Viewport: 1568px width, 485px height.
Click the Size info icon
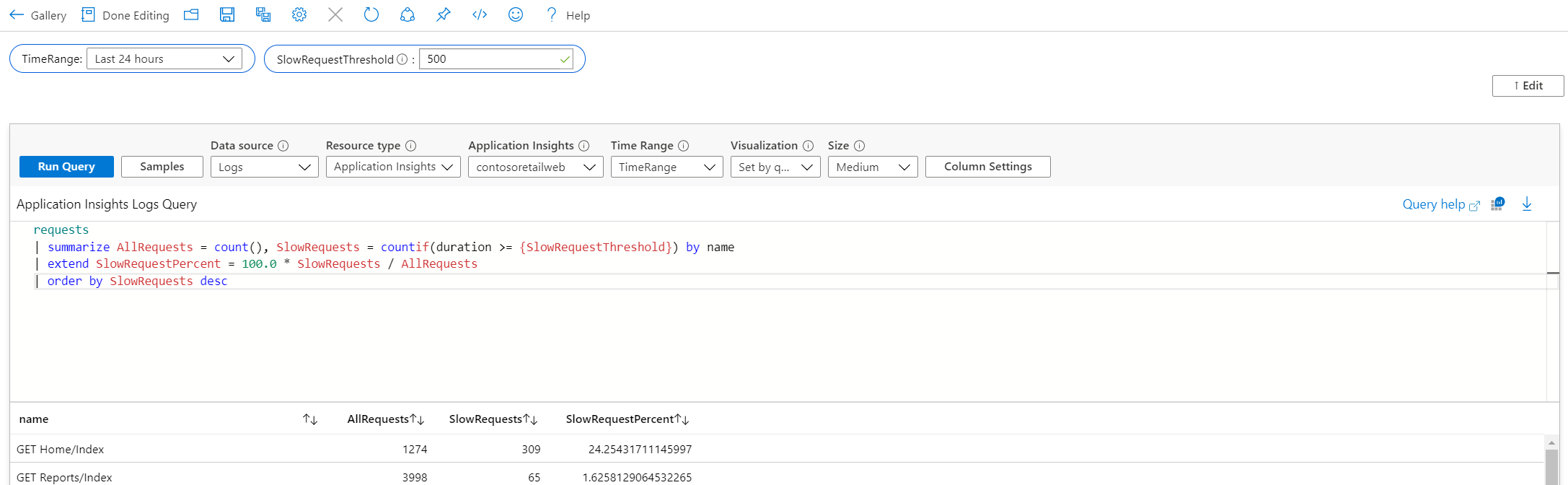(860, 146)
